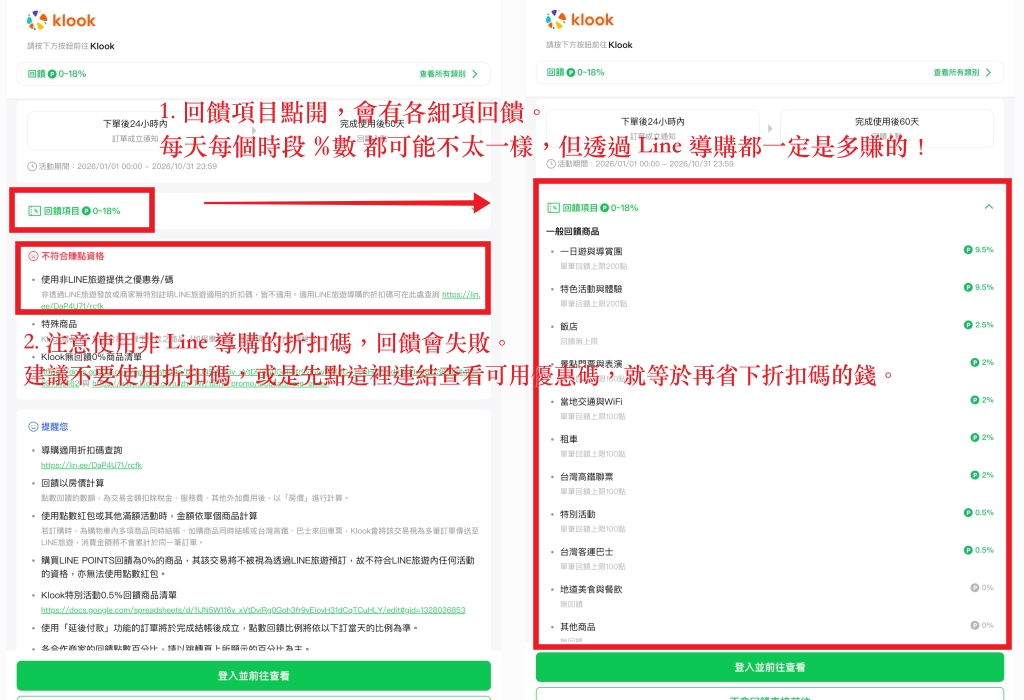Click the 活動期間 date range in the left screenshot
Screen dimensions: 1024x700
tap(127, 167)
